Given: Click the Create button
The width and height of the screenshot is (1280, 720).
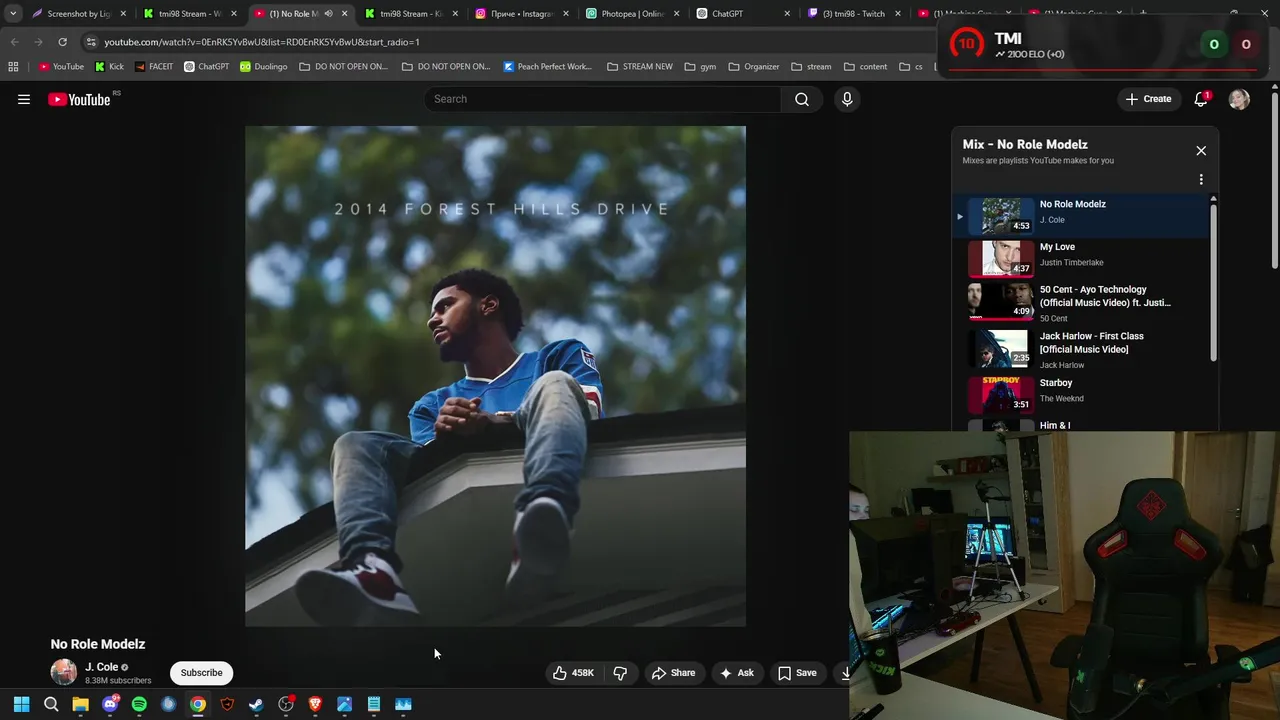Looking at the screenshot, I should (1148, 99).
